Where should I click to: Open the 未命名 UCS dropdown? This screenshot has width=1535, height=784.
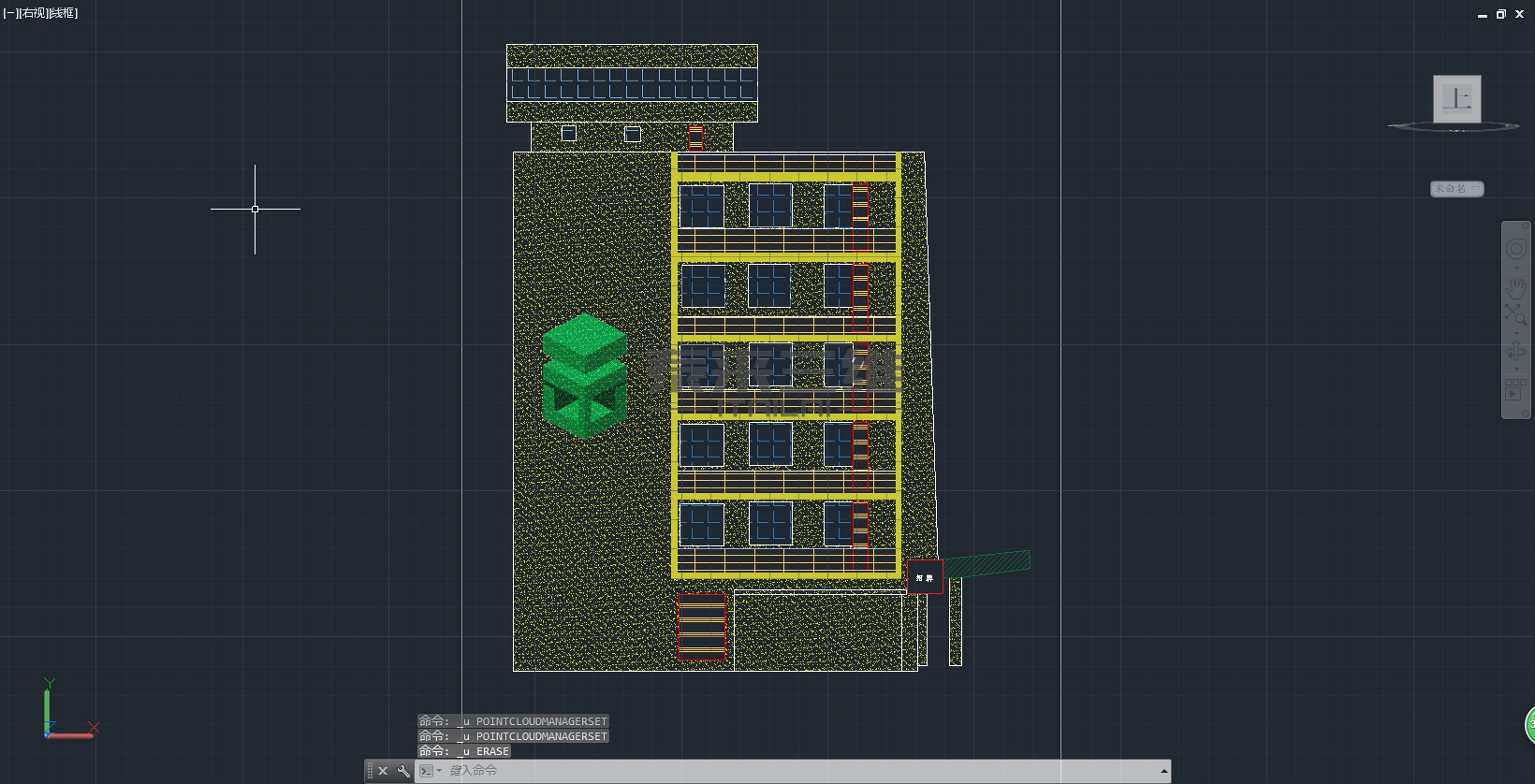point(1456,189)
